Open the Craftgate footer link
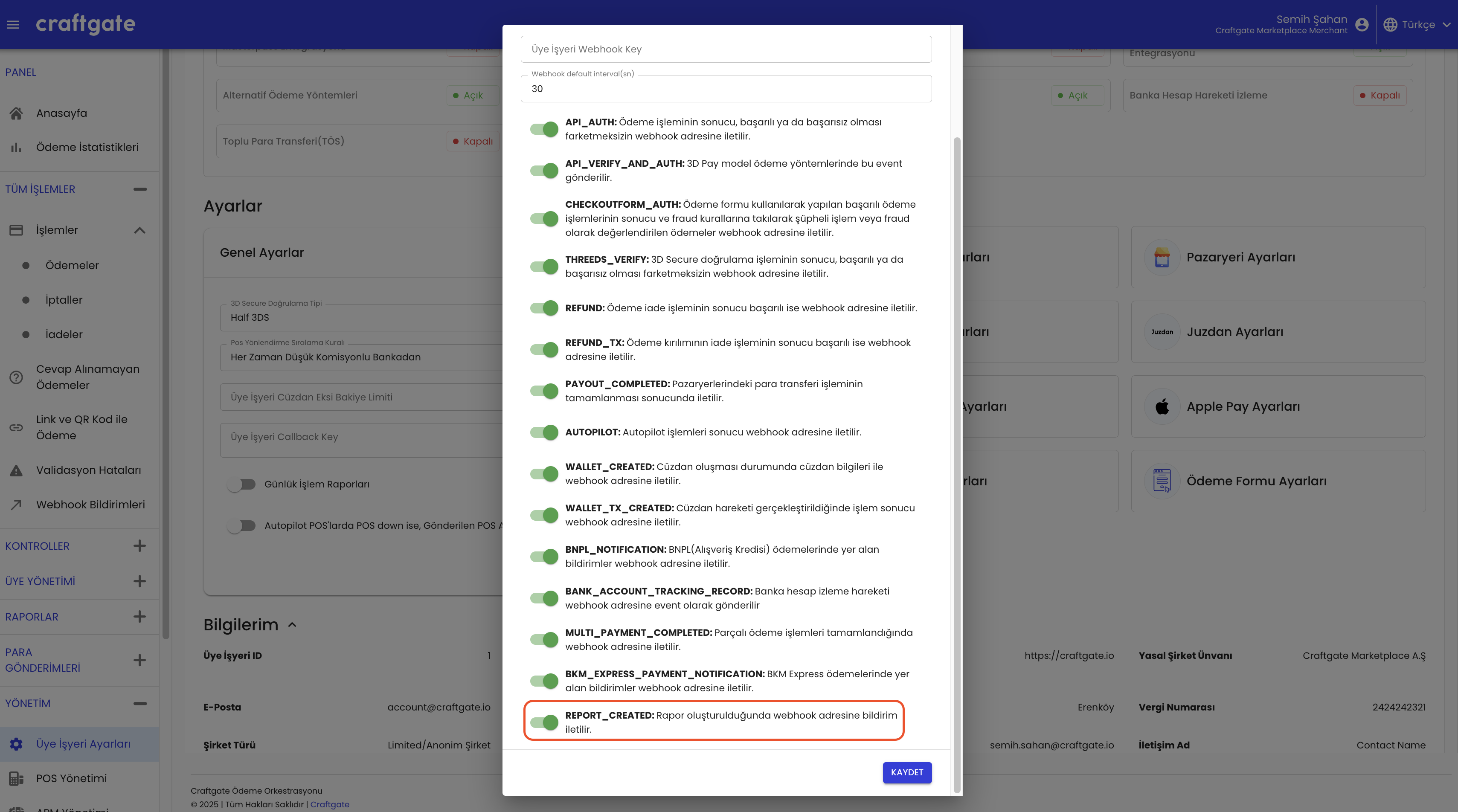 (329, 804)
